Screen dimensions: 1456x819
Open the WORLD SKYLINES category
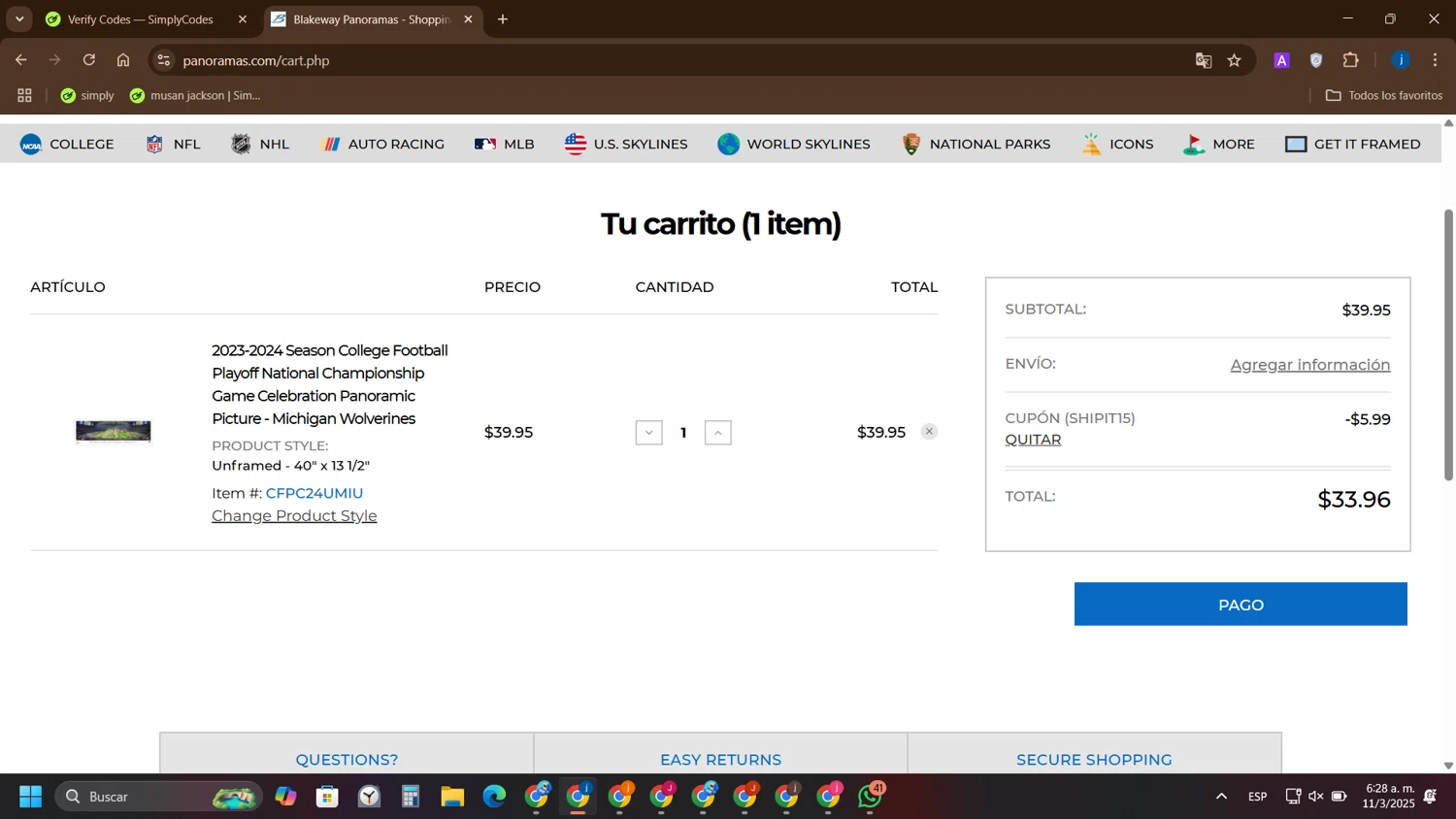[794, 145]
